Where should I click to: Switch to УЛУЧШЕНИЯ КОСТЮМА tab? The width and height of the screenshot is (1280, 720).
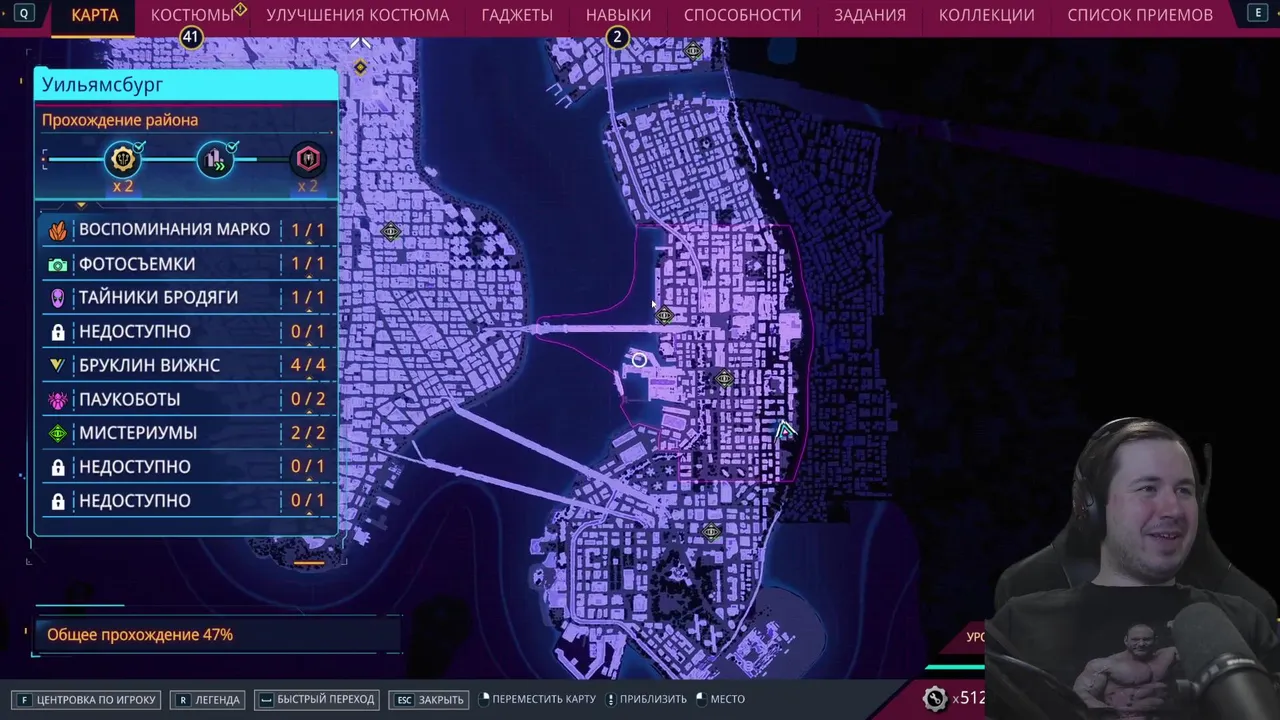coord(358,15)
